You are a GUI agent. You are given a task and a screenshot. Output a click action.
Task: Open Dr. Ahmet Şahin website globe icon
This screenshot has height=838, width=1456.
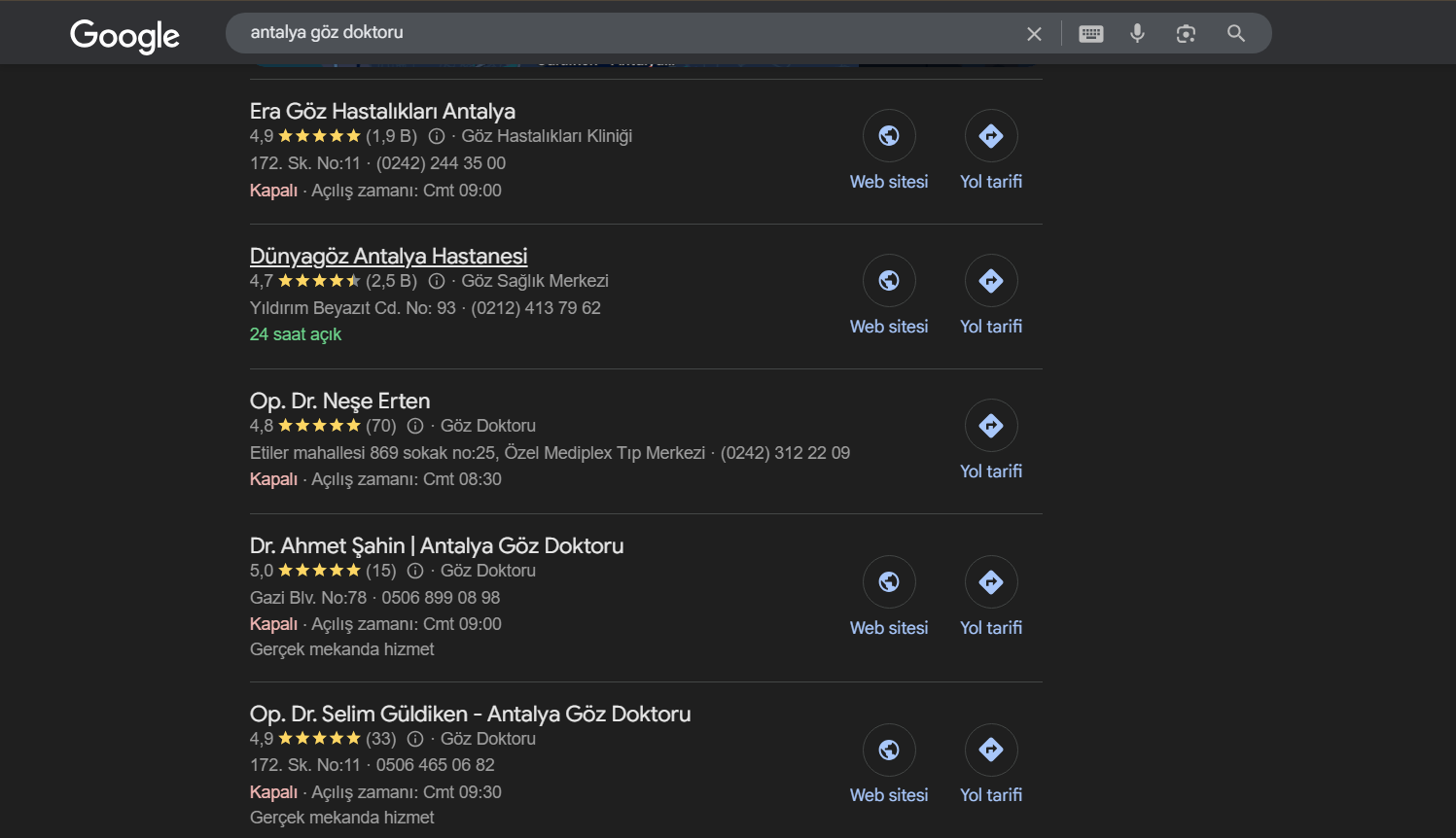coord(889,582)
